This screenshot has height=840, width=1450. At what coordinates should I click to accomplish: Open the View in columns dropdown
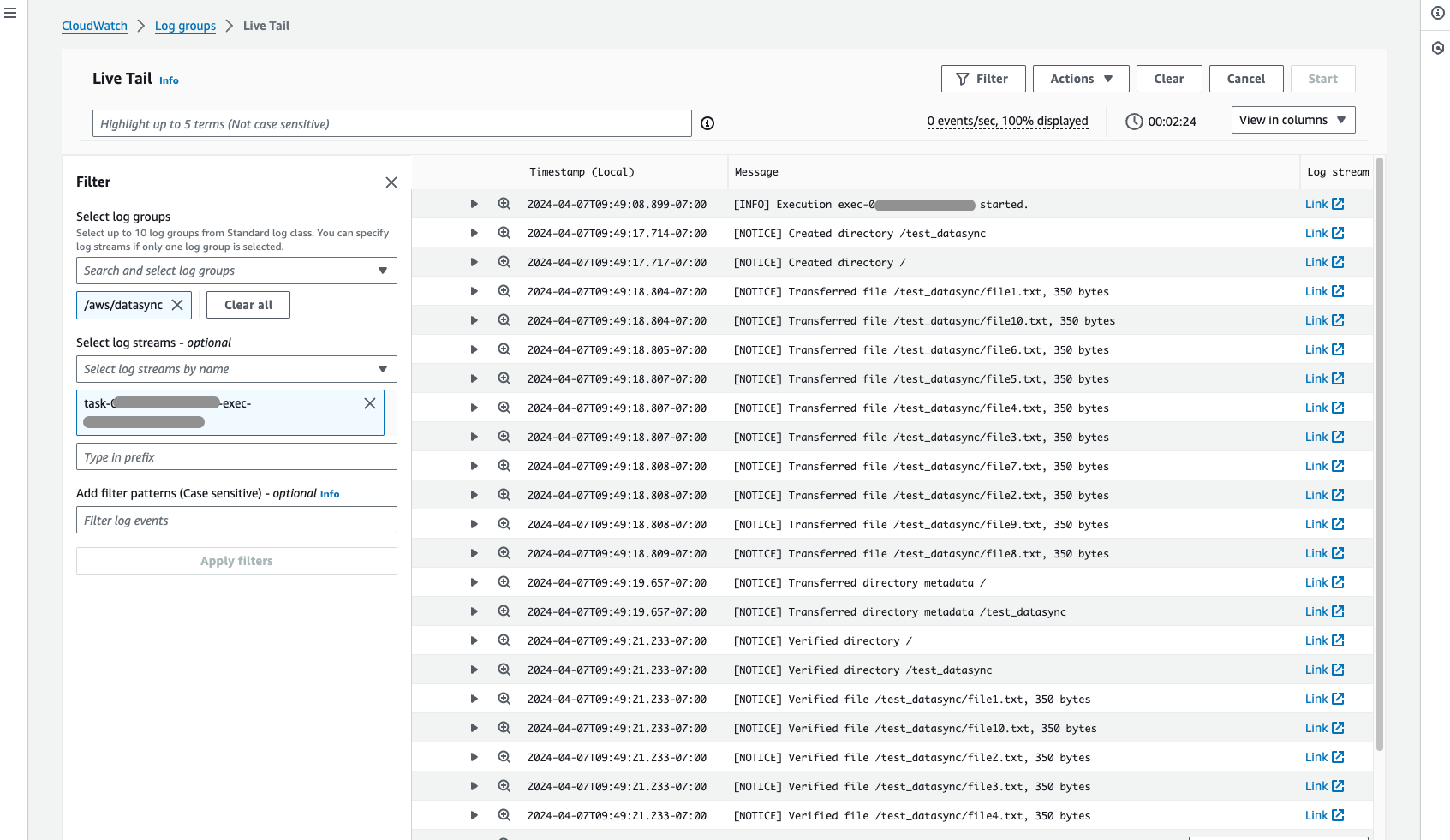[1293, 120]
